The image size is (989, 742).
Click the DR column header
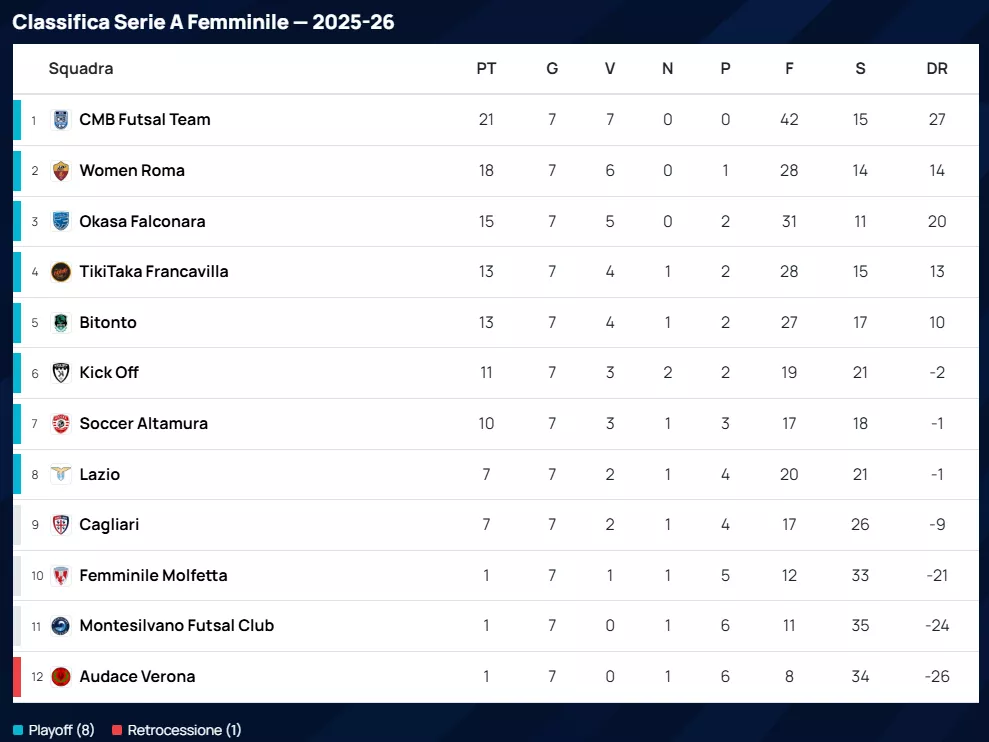(x=936, y=69)
